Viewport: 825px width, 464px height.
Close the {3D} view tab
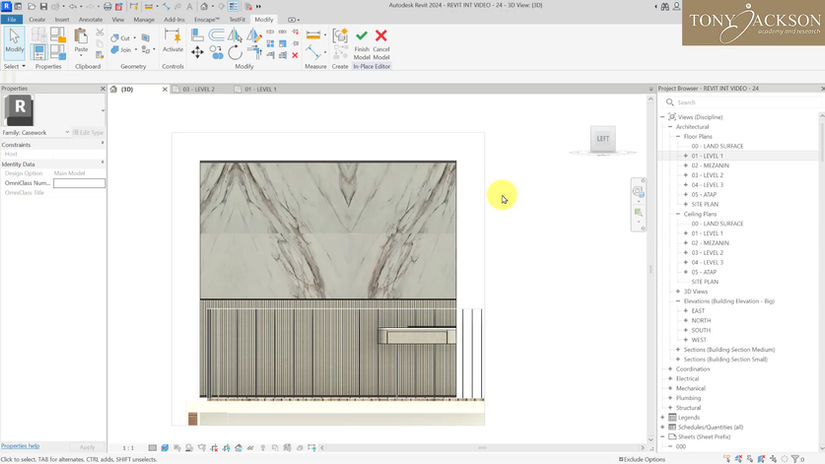(165, 89)
